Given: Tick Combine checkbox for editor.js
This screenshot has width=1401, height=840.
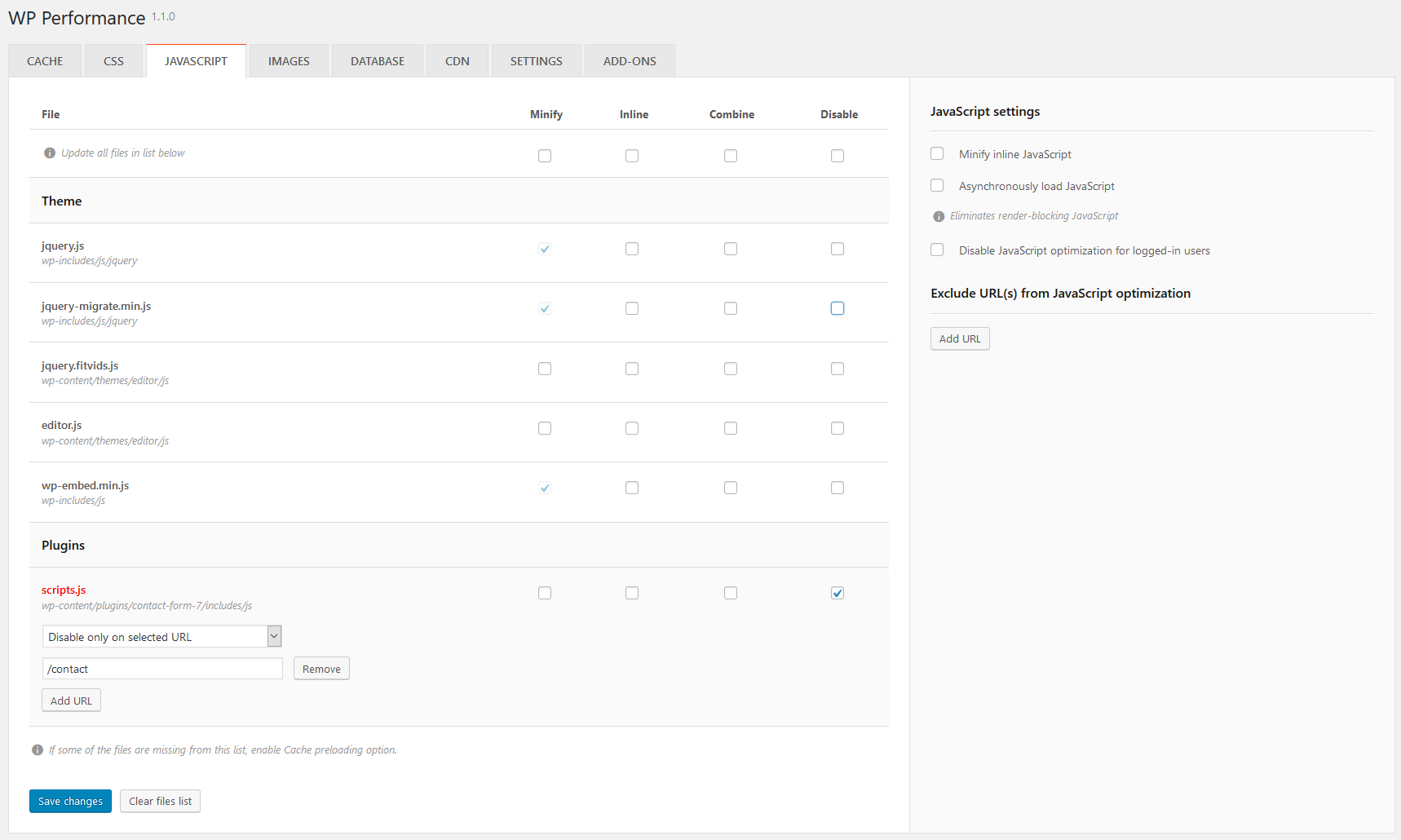Looking at the screenshot, I should click(x=731, y=428).
